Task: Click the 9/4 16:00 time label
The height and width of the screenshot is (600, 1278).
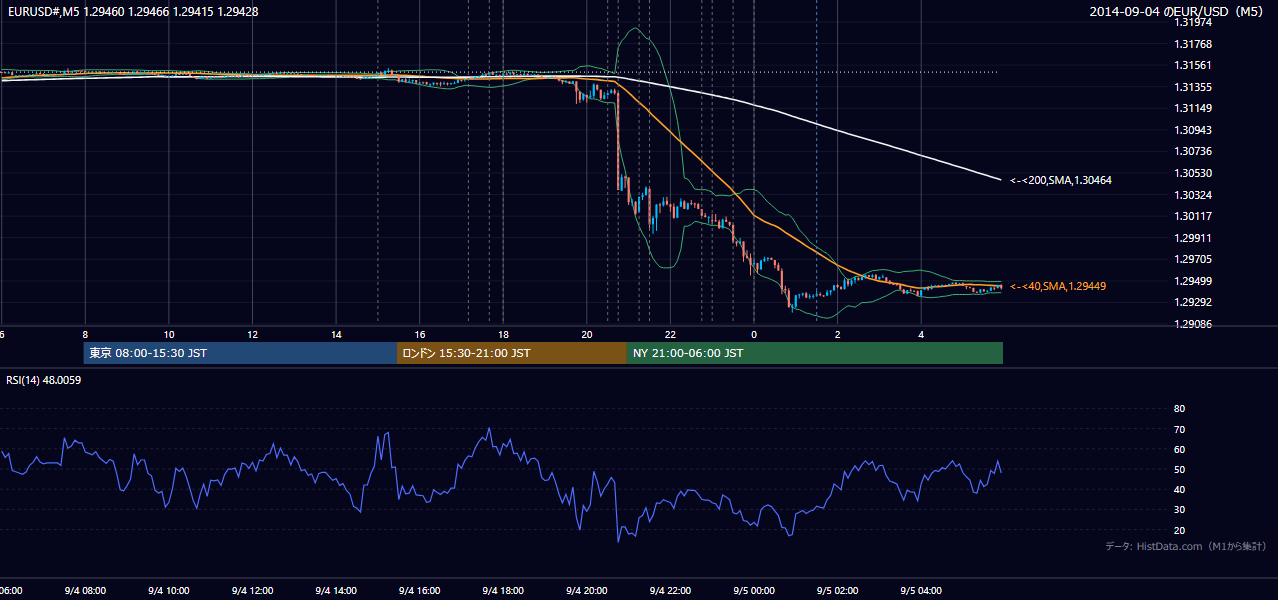Action: tap(419, 591)
